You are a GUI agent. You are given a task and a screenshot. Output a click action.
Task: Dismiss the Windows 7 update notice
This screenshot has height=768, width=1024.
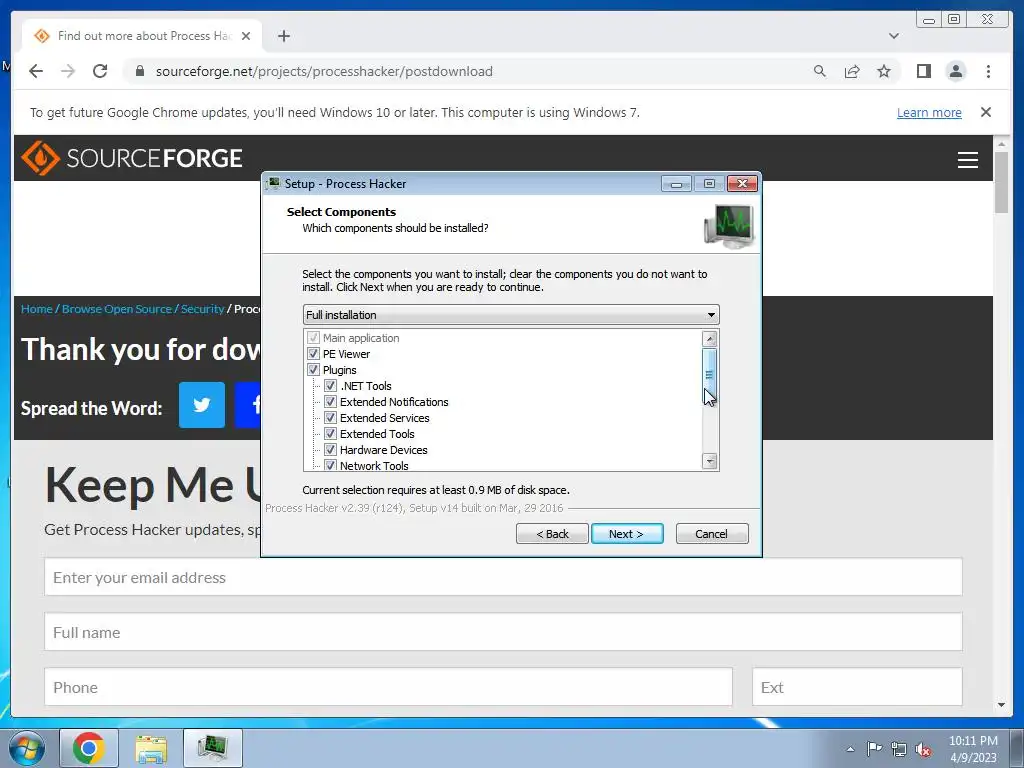[986, 112]
